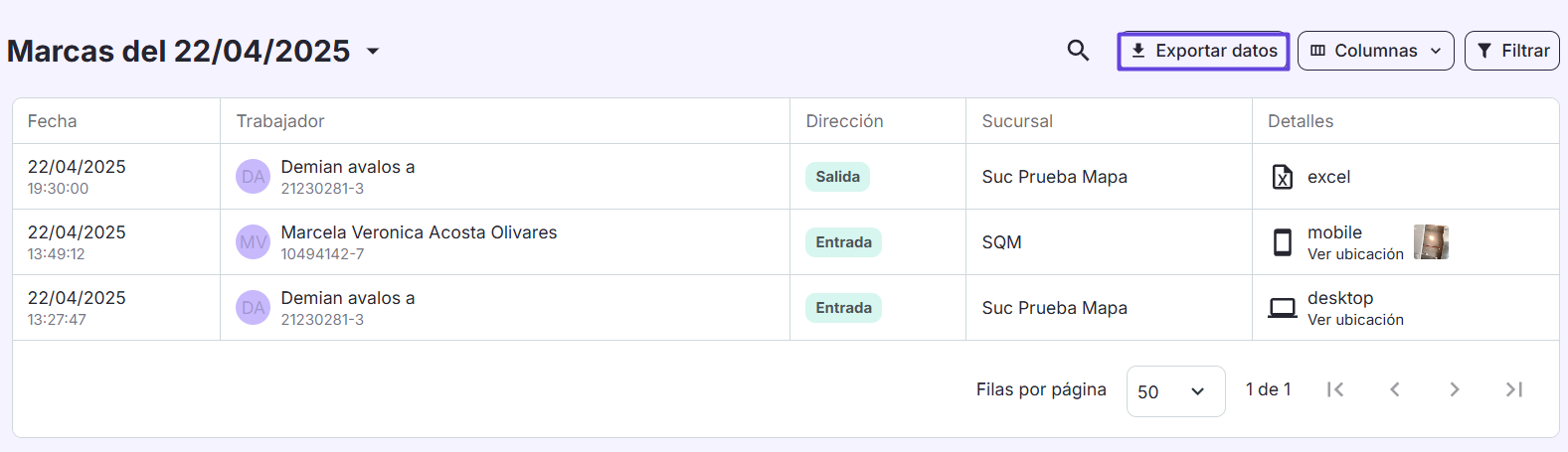
Task: Click the desktop laptop device icon
Action: coord(1283,308)
